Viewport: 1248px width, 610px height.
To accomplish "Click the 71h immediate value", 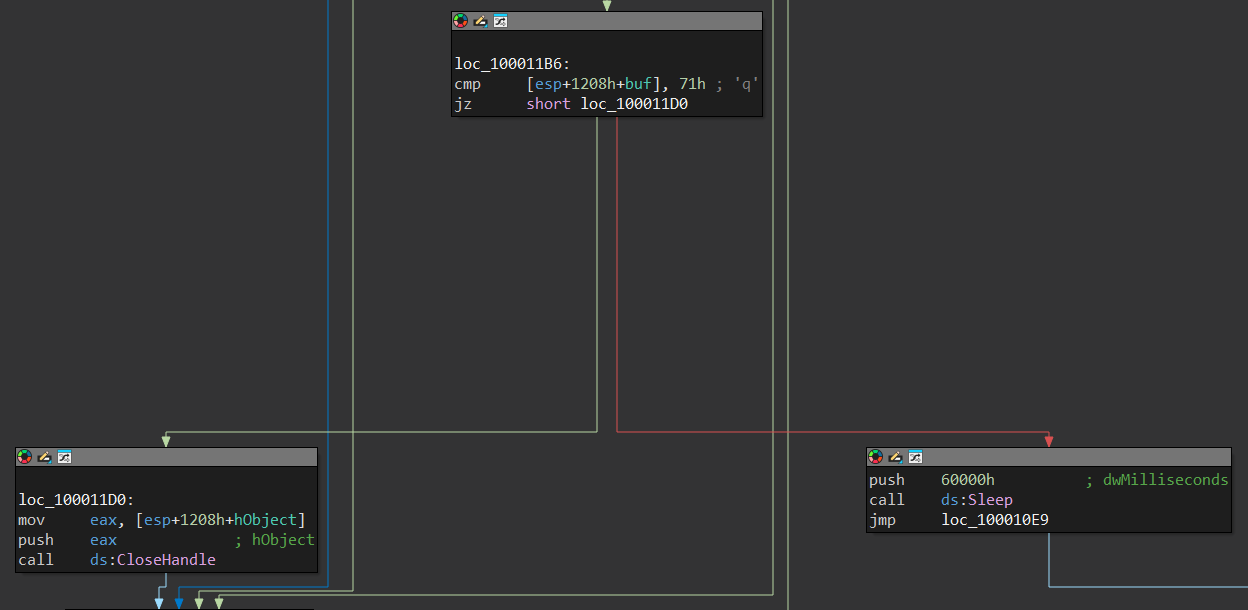I will (692, 84).
